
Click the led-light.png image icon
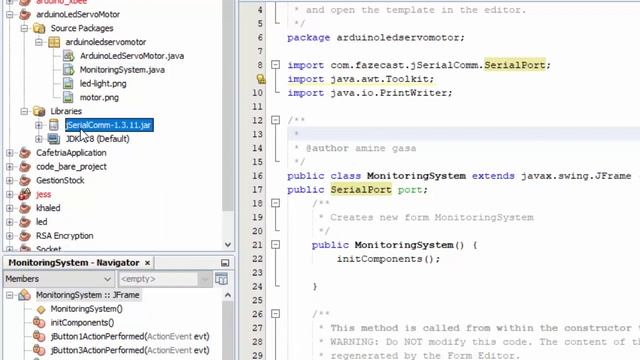[x=68, y=84]
